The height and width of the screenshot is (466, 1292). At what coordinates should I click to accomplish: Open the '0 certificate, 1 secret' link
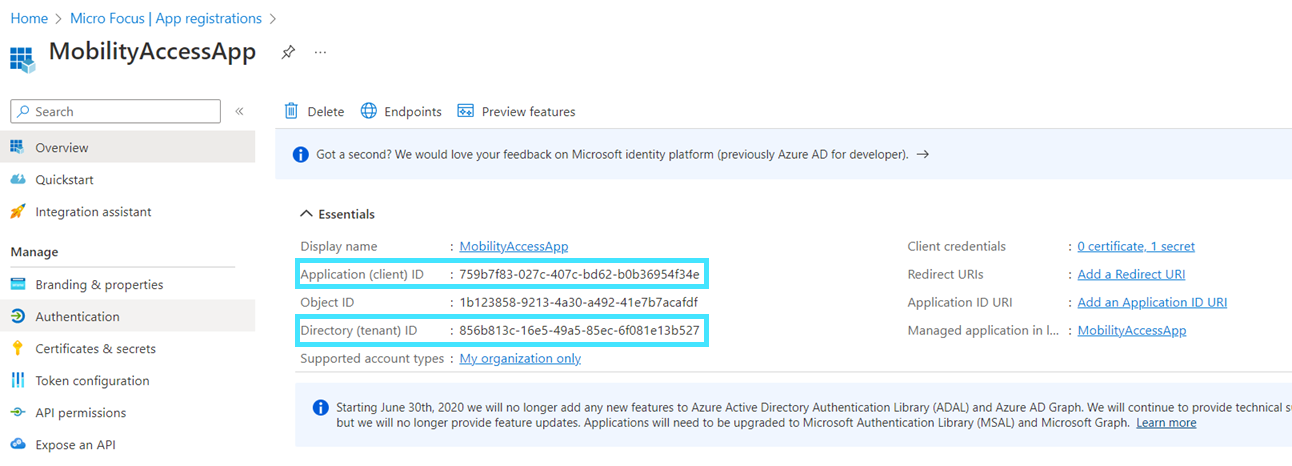(x=1135, y=246)
